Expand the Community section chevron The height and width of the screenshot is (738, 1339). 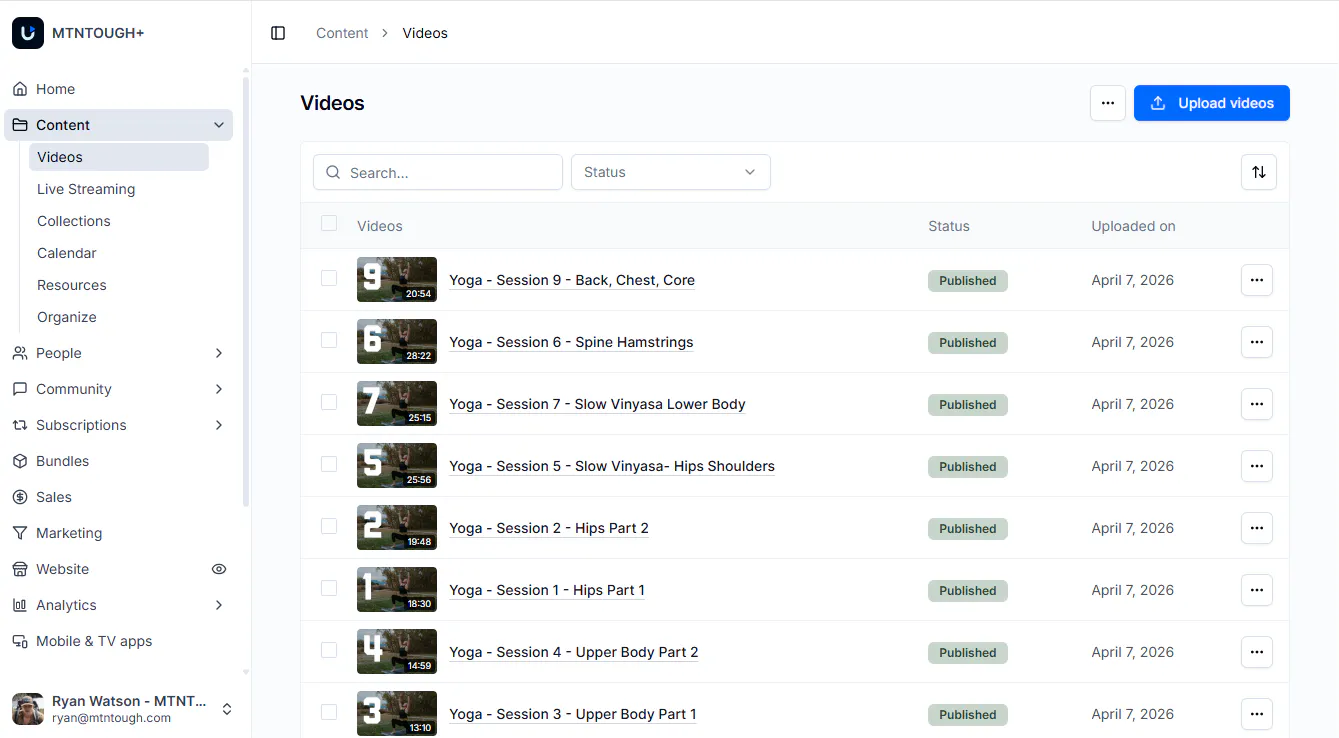(219, 389)
